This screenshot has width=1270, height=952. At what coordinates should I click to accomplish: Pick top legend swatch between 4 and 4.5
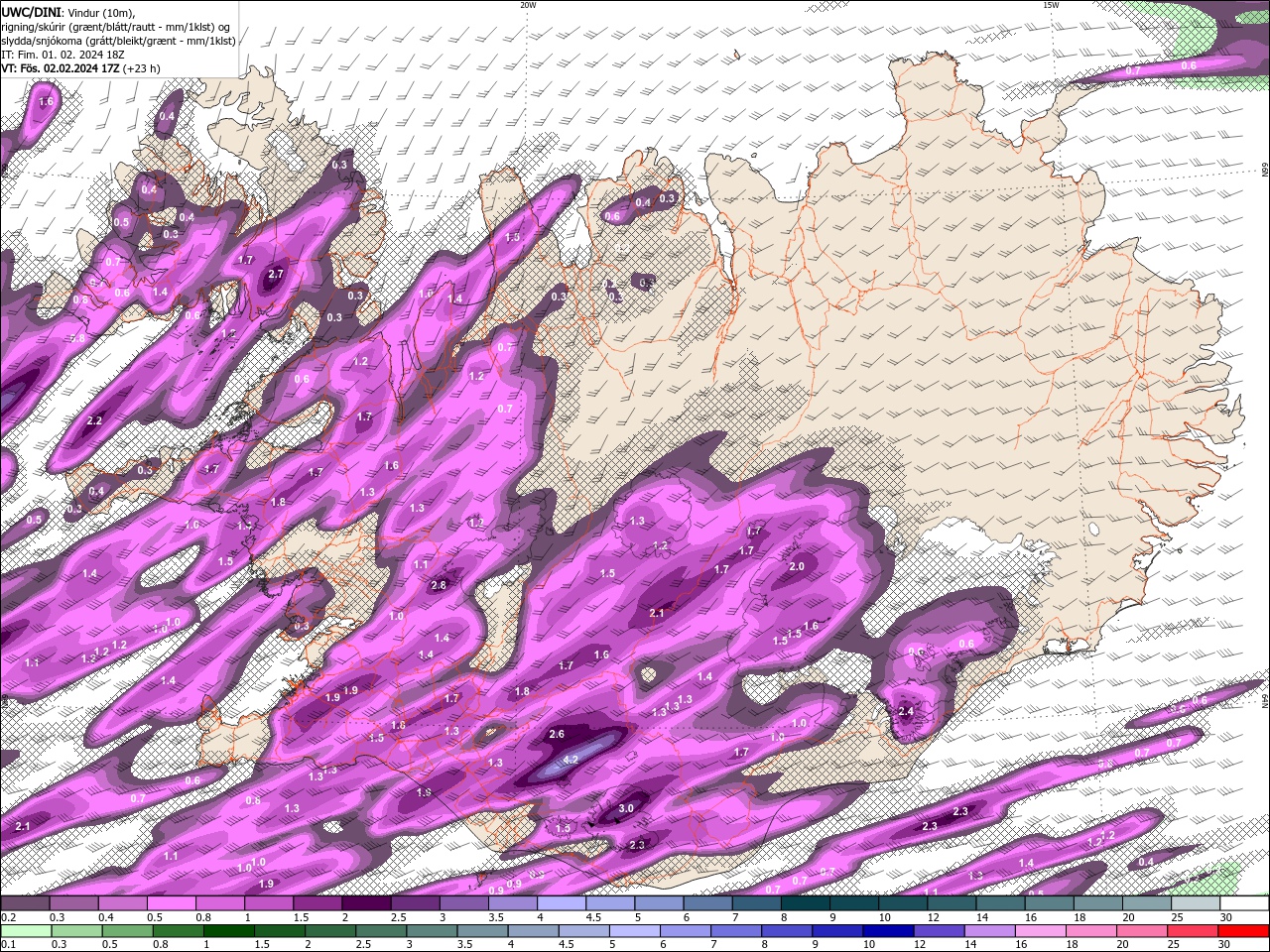(562, 903)
